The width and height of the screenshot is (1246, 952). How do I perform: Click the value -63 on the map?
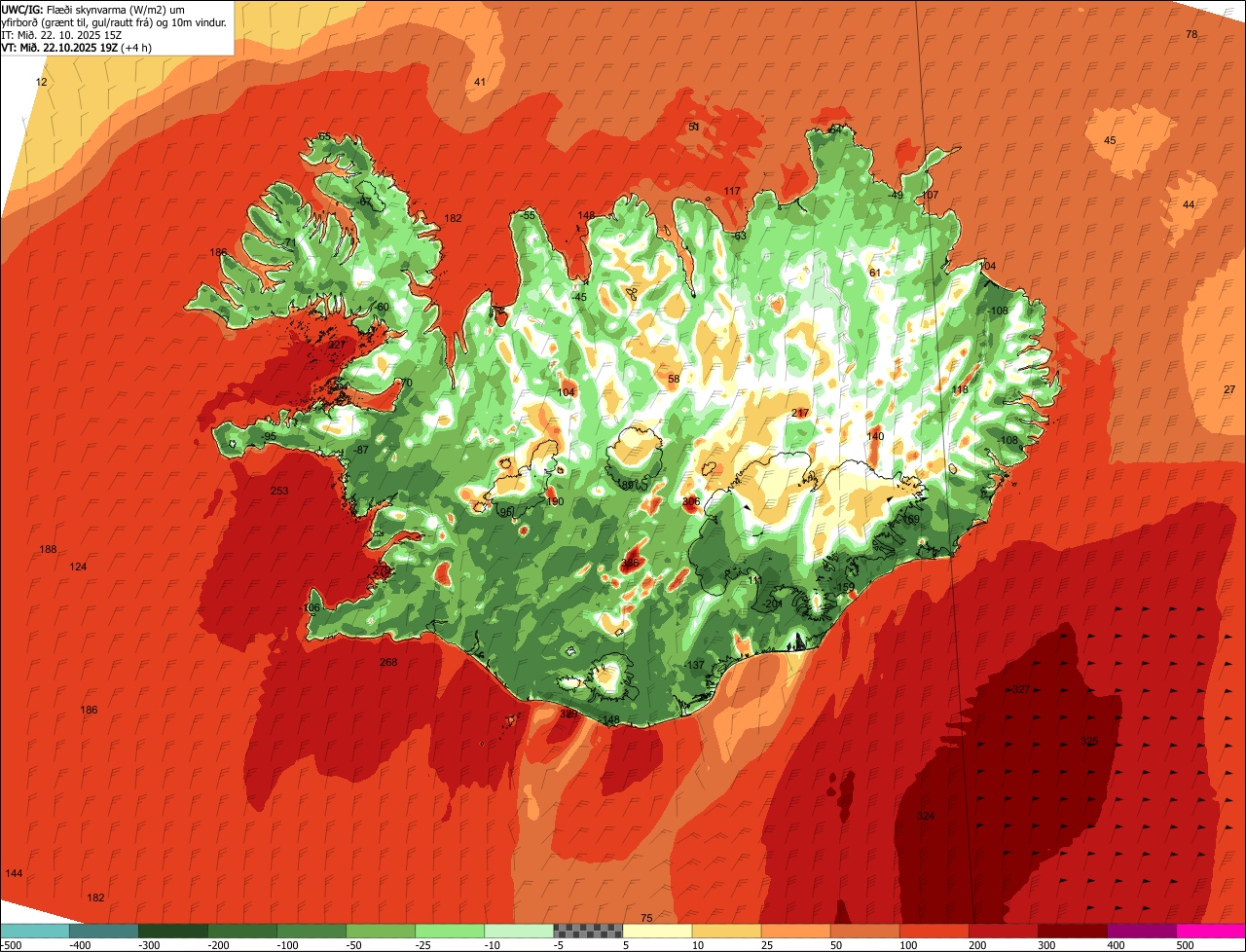738,237
